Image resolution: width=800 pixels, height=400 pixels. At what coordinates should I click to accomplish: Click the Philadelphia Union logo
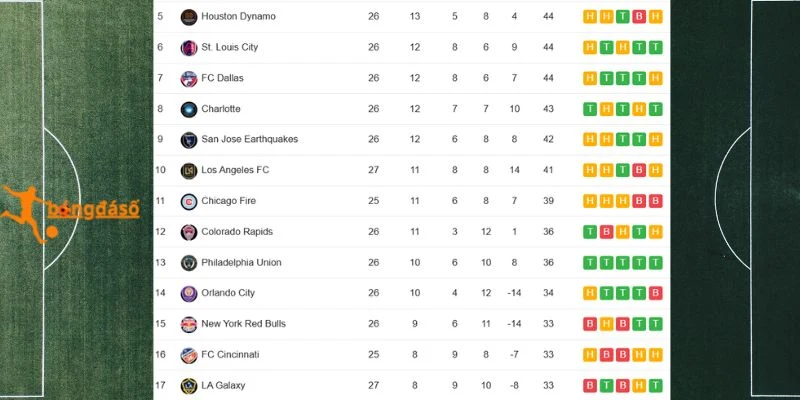point(189,263)
